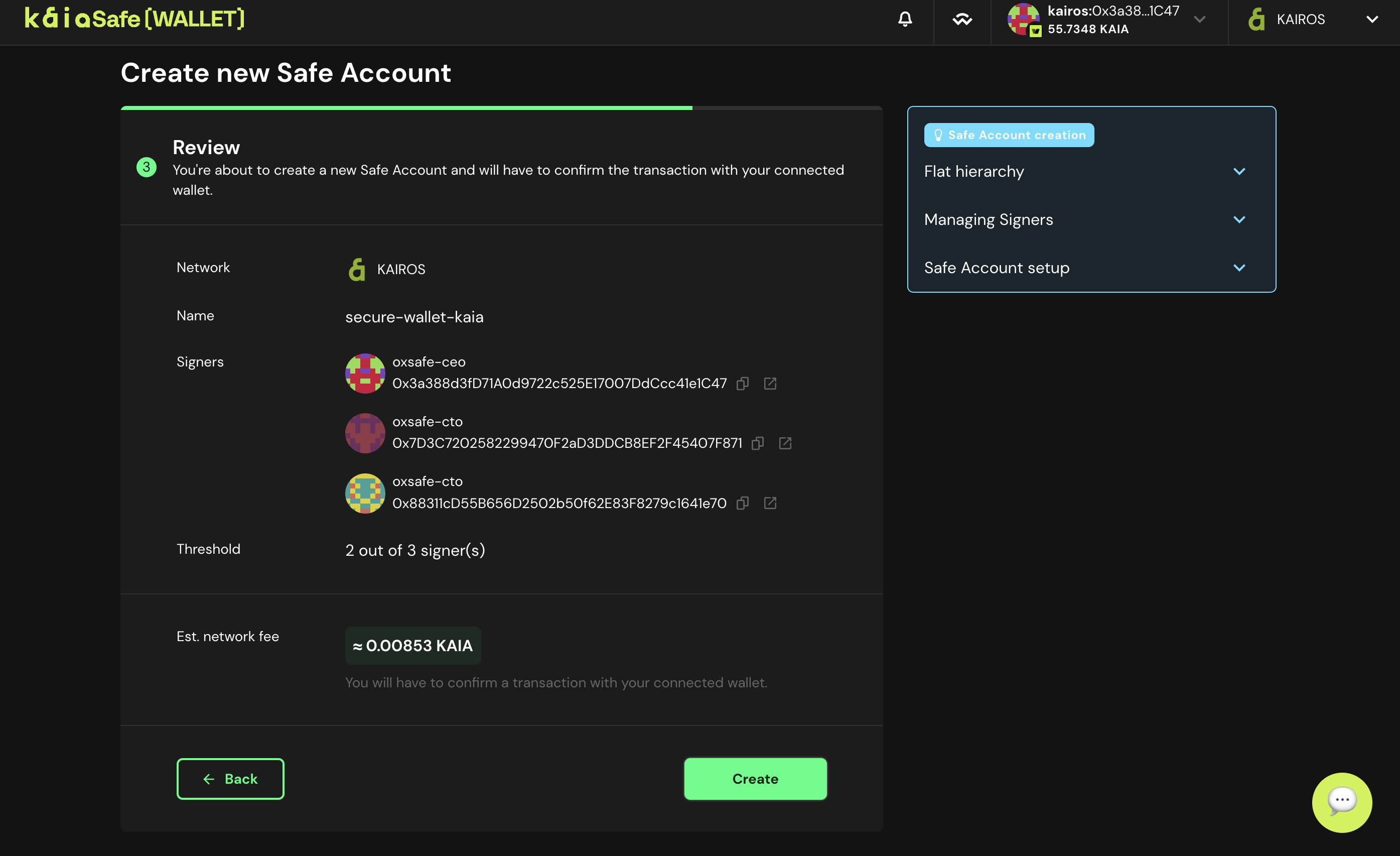
Task: Click address 0x7D3C7202582299470F2aD3DDCB8EF2F45407F871
Action: (567, 443)
